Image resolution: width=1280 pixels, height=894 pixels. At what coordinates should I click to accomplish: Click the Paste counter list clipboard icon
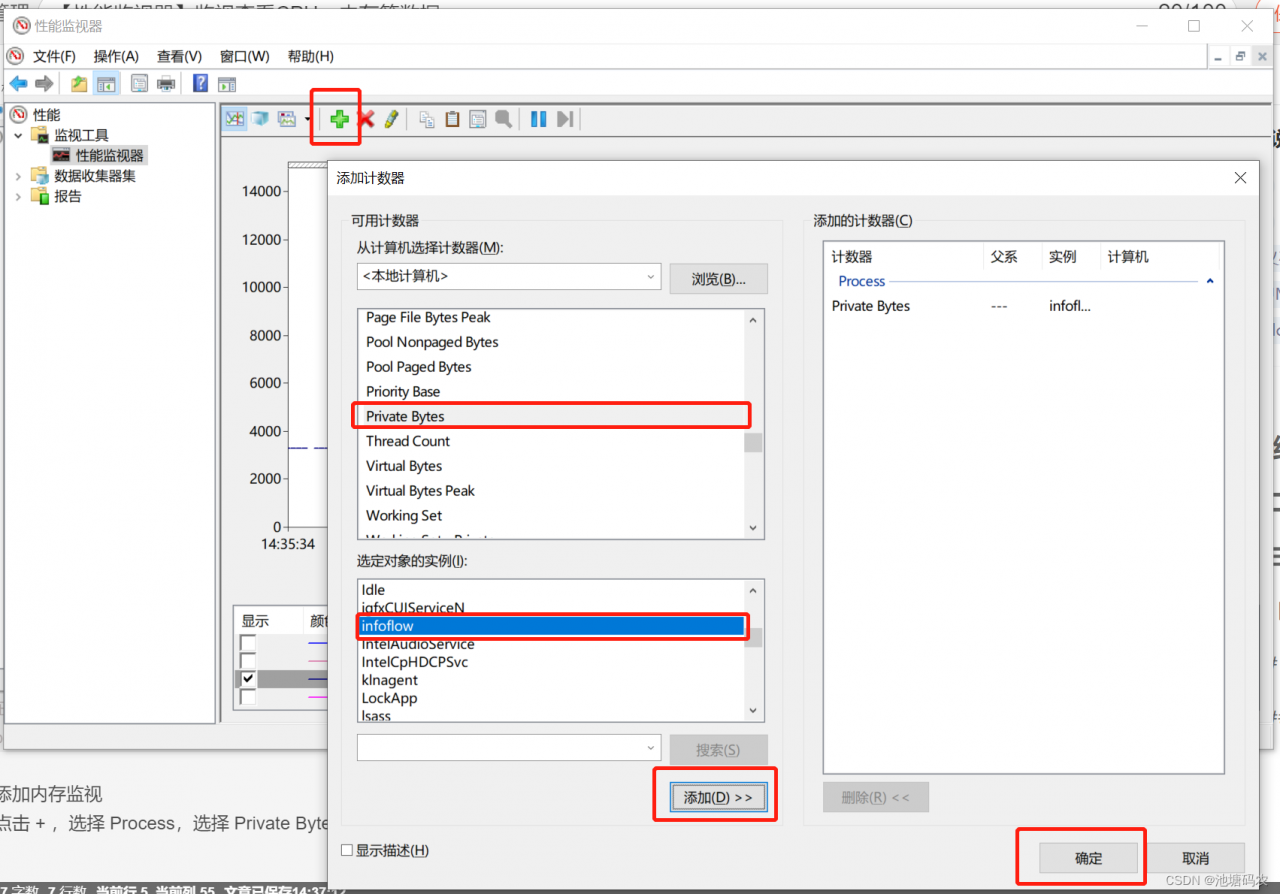(x=452, y=119)
